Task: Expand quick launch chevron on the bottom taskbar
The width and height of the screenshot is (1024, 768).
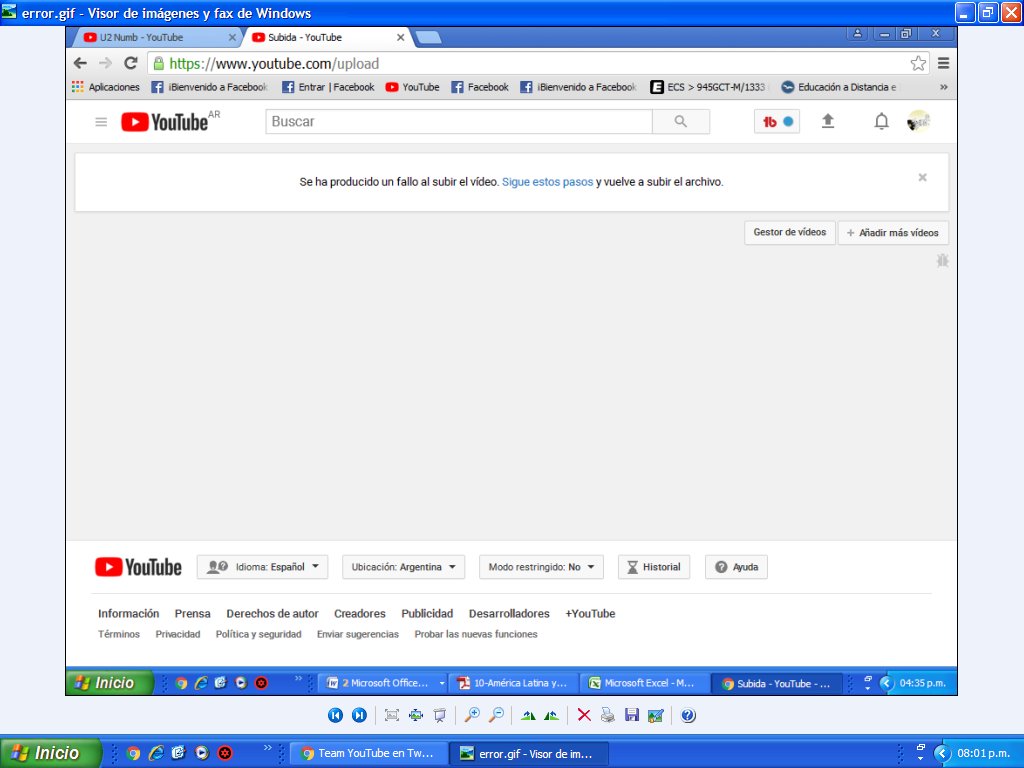Action: point(268,747)
